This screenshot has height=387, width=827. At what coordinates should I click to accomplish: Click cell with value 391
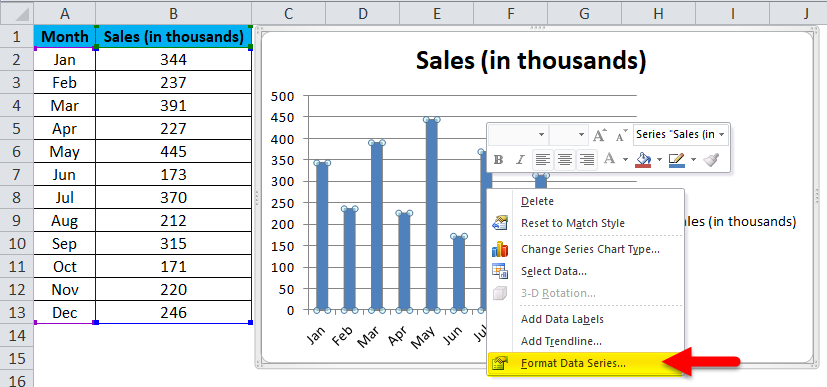coord(174,105)
